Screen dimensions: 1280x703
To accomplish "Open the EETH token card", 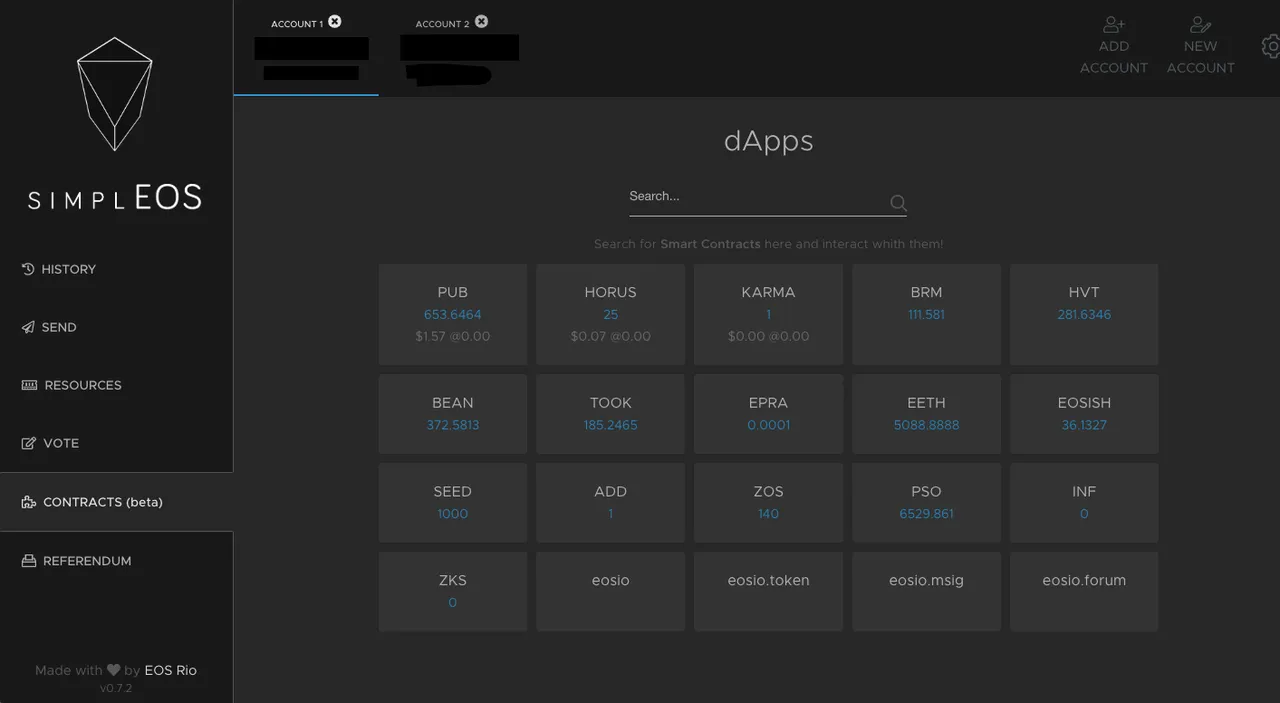I will pos(926,414).
